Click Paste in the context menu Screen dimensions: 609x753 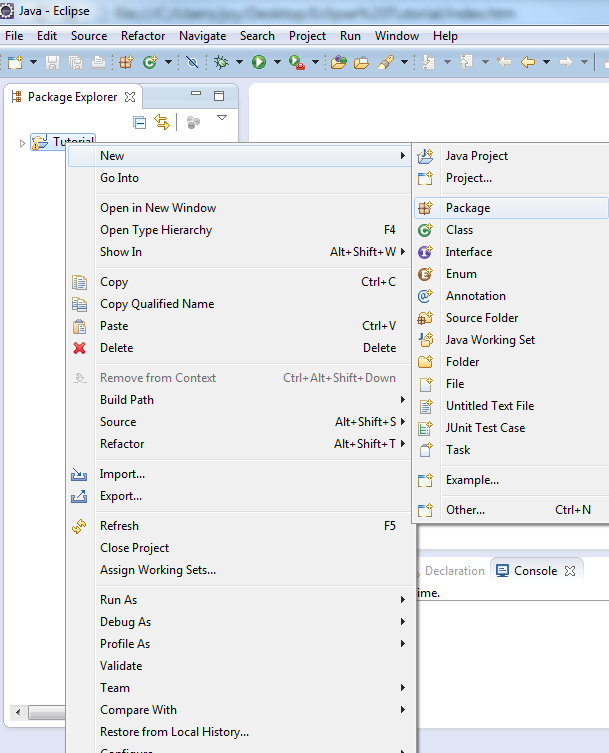click(x=240, y=326)
